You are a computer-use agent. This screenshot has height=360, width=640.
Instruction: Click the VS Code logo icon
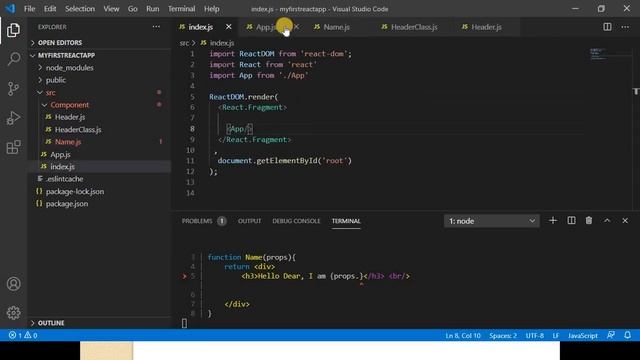(10, 9)
